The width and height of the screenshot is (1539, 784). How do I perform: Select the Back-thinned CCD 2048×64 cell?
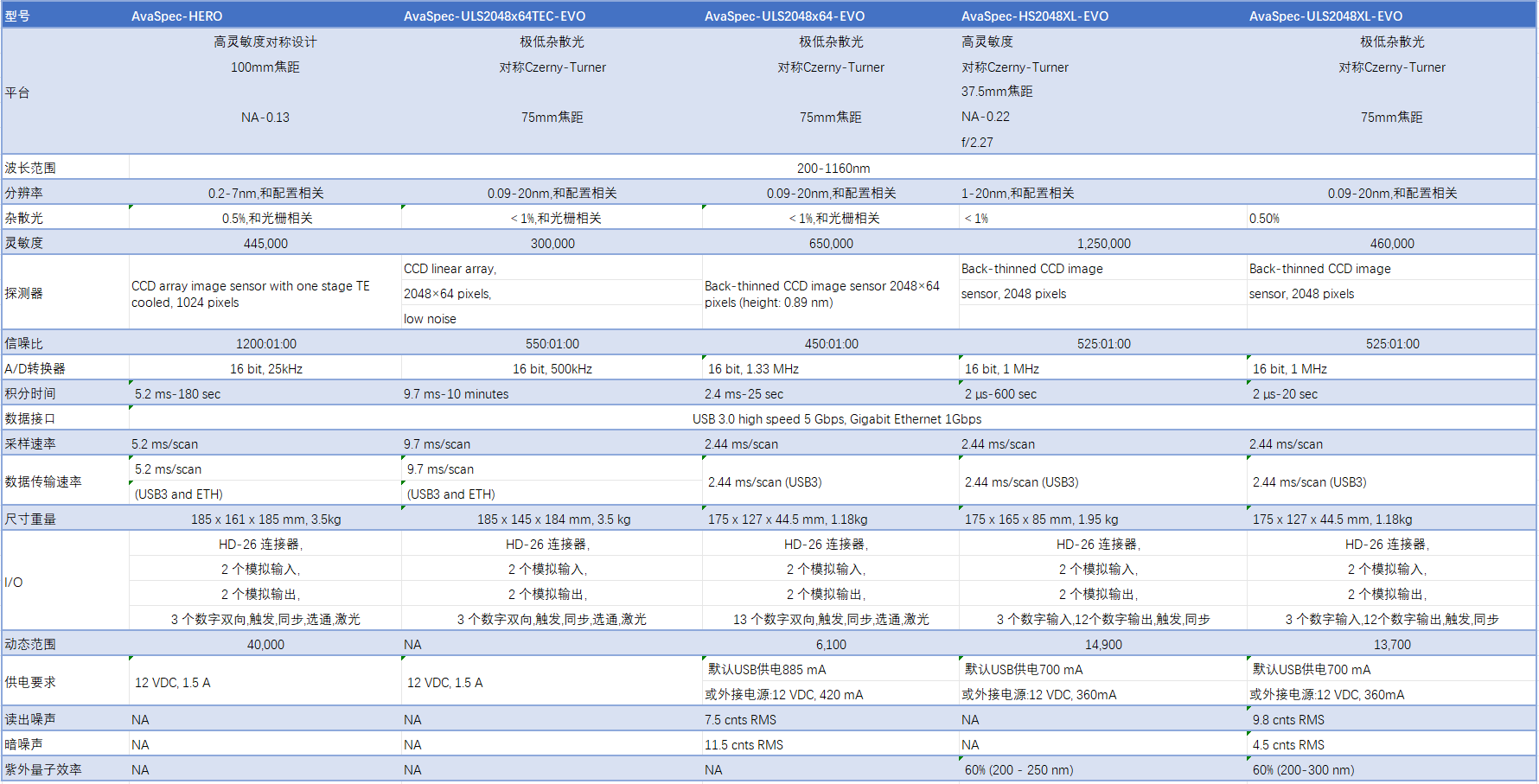pos(831,293)
